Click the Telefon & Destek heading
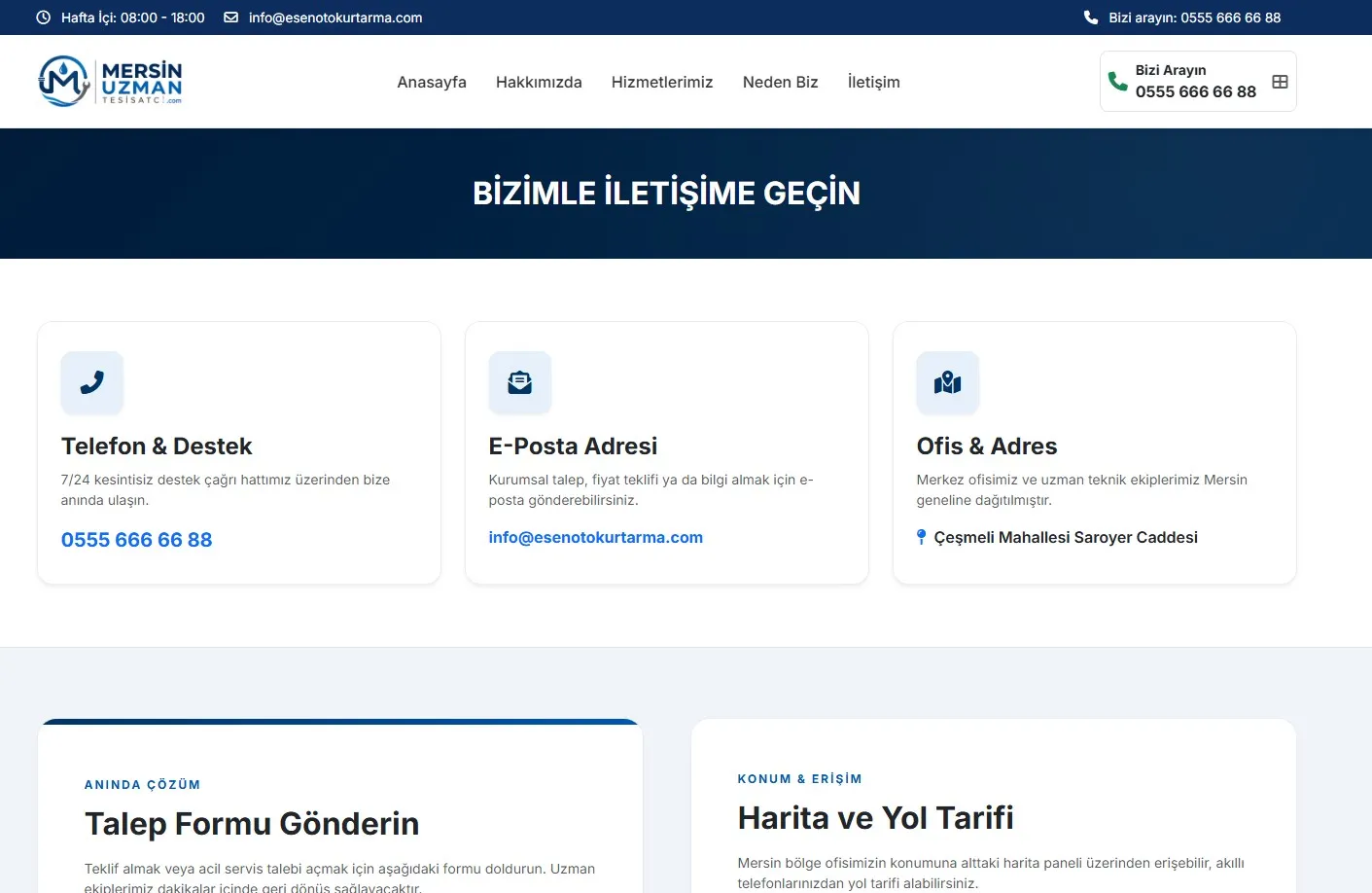Viewport: 1372px width, 893px height. (157, 446)
